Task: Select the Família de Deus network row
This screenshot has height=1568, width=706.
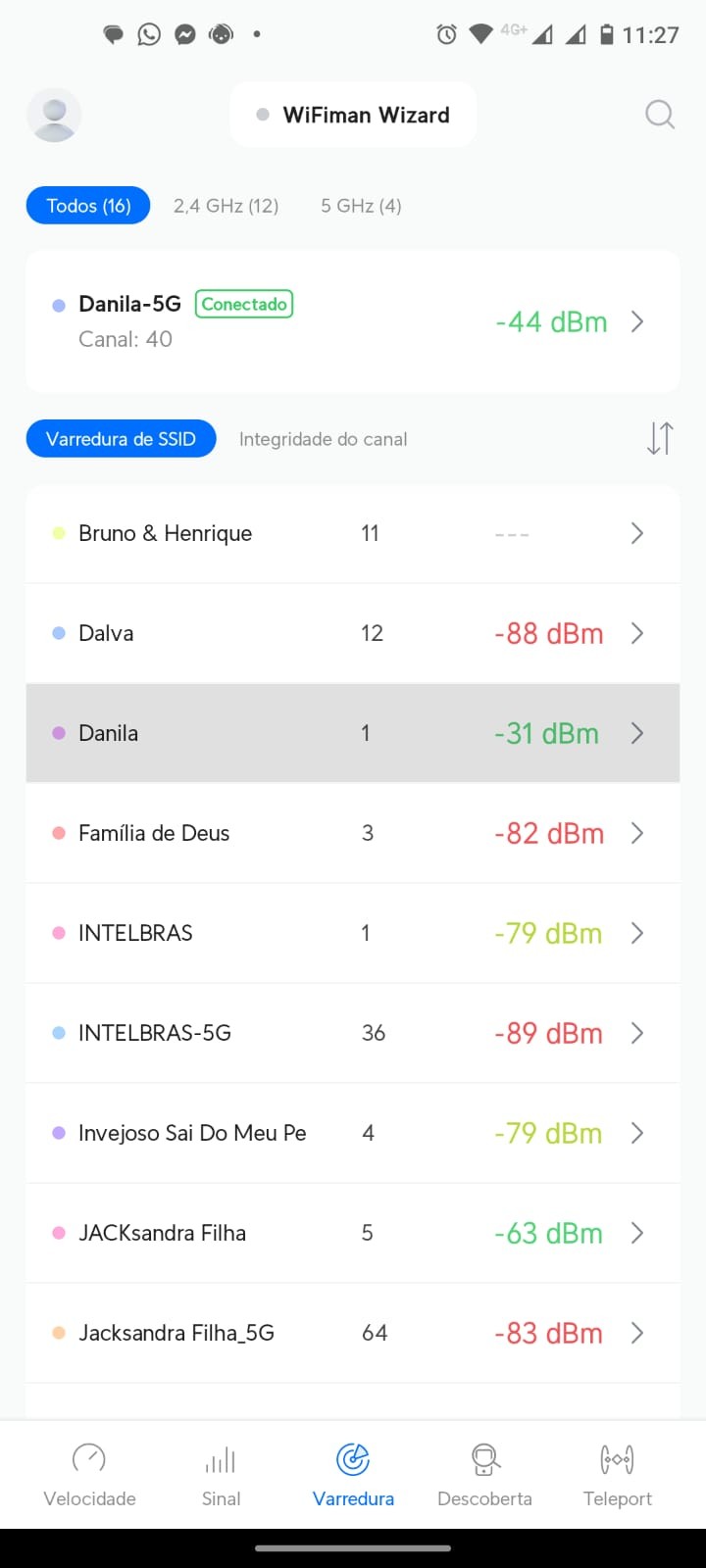Action: pyautogui.click(x=294, y=833)
